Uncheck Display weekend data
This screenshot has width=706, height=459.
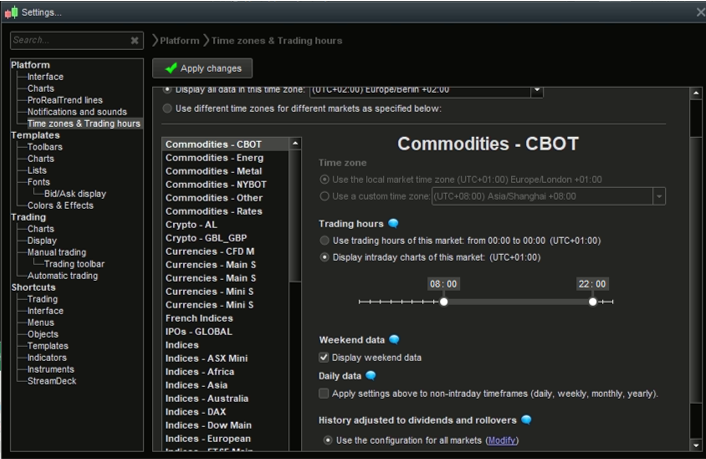click(324, 357)
